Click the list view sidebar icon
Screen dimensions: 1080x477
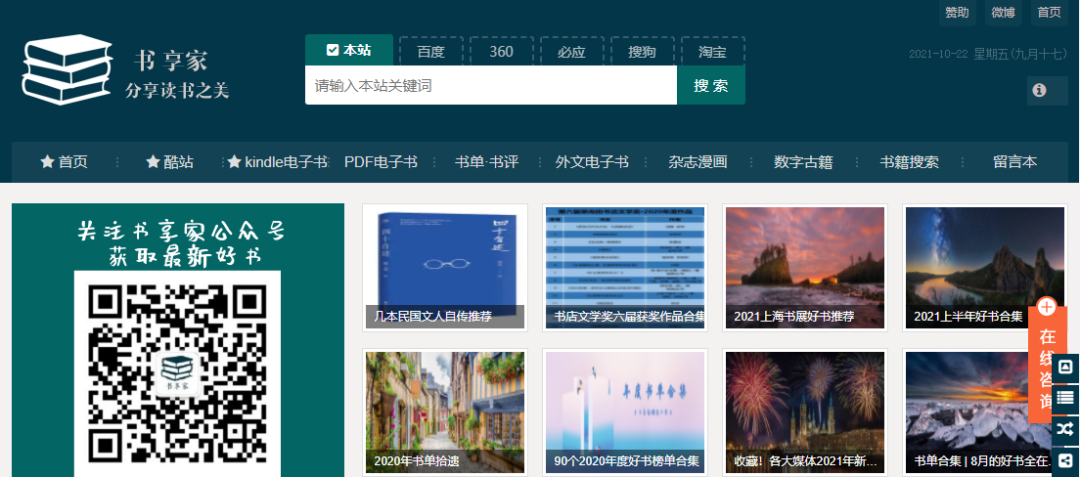pyautogui.click(x=1066, y=398)
